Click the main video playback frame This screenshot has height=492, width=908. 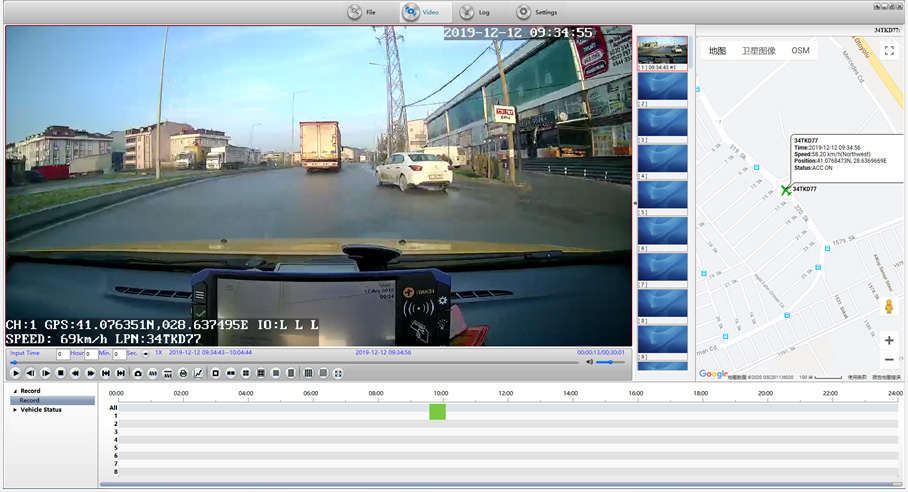(318, 186)
